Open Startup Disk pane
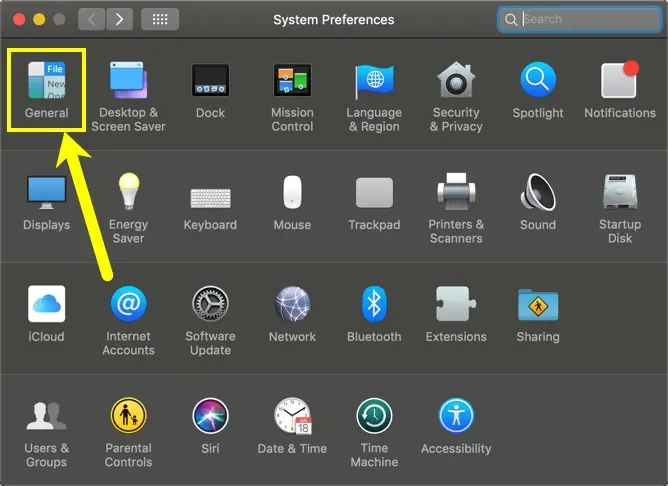The height and width of the screenshot is (486, 668). point(620,208)
